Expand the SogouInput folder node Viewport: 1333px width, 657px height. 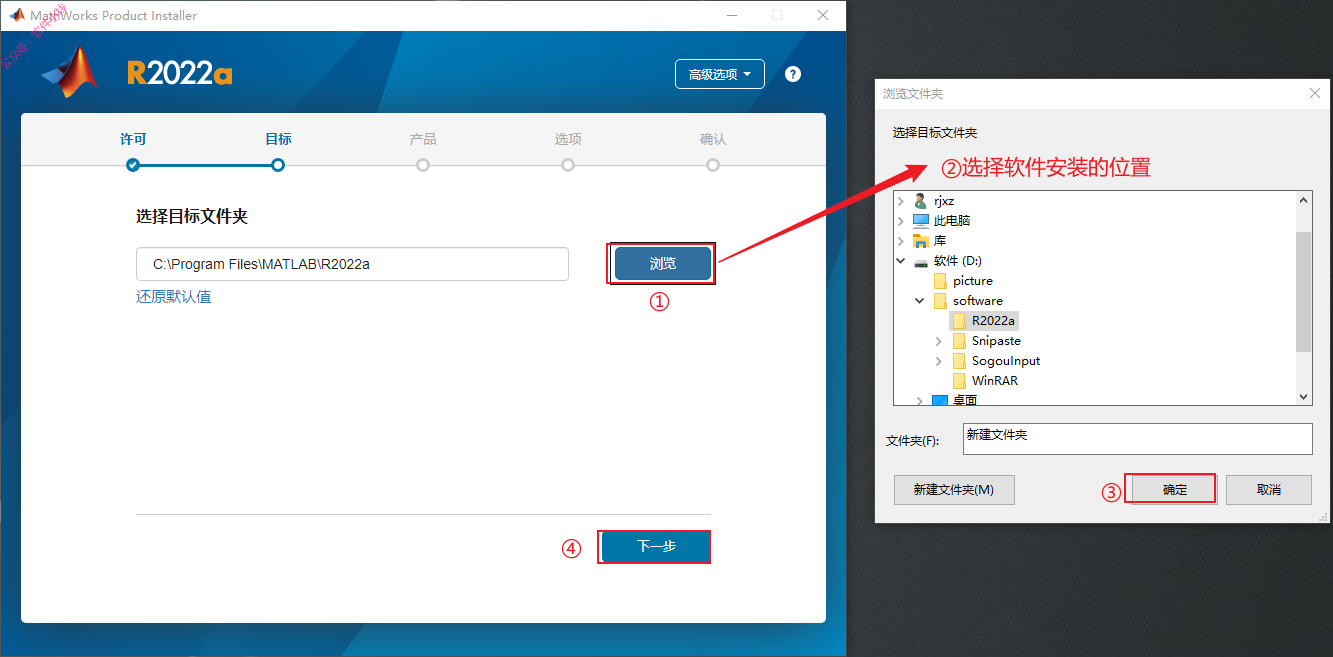pyautogui.click(x=939, y=361)
